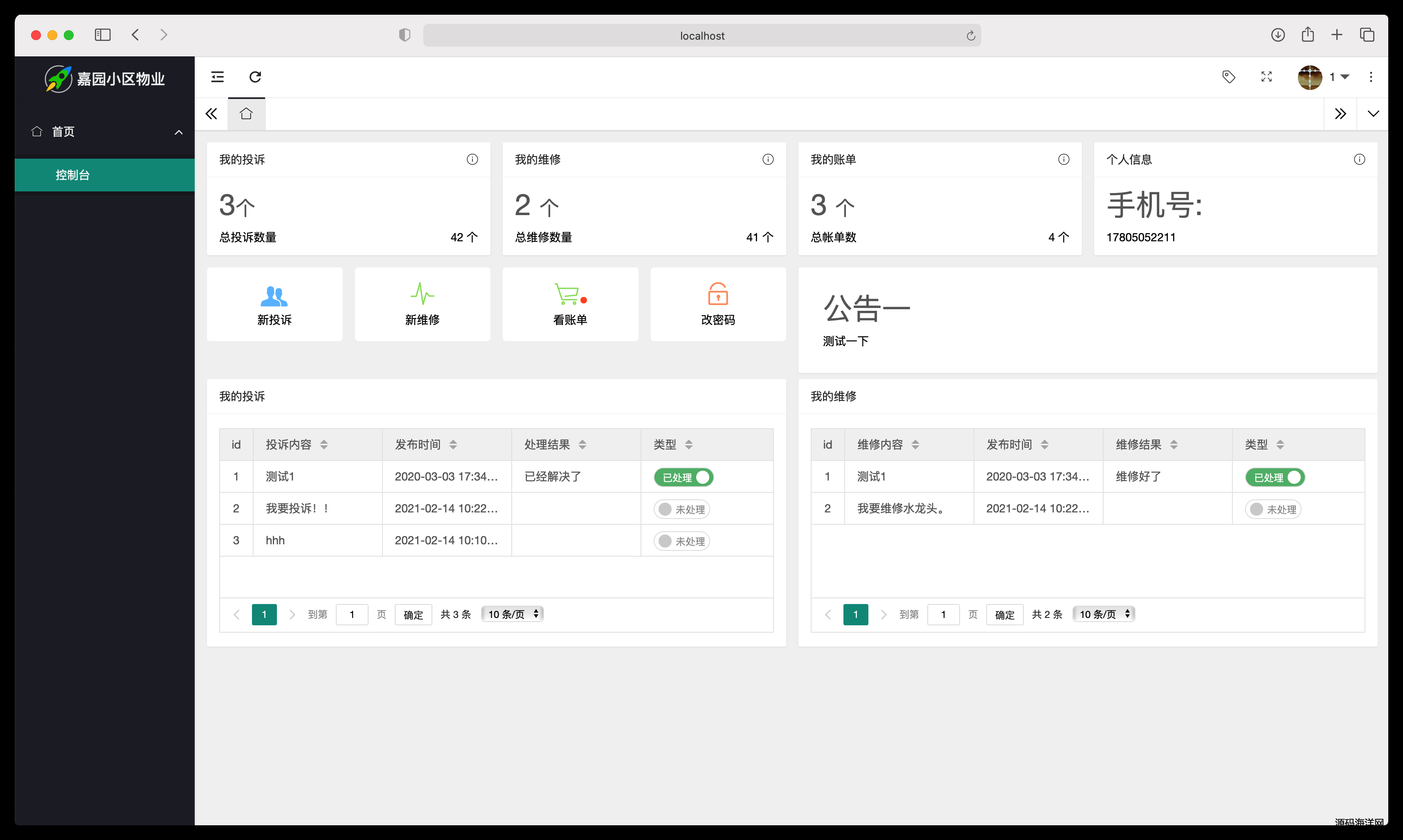Toggle 已处理 switch for repair 测试1
1403x840 pixels.
(x=1275, y=477)
